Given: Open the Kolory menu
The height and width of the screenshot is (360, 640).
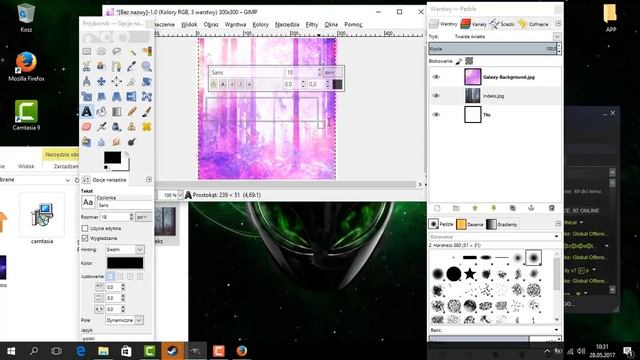Looking at the screenshot, I should (x=260, y=24).
